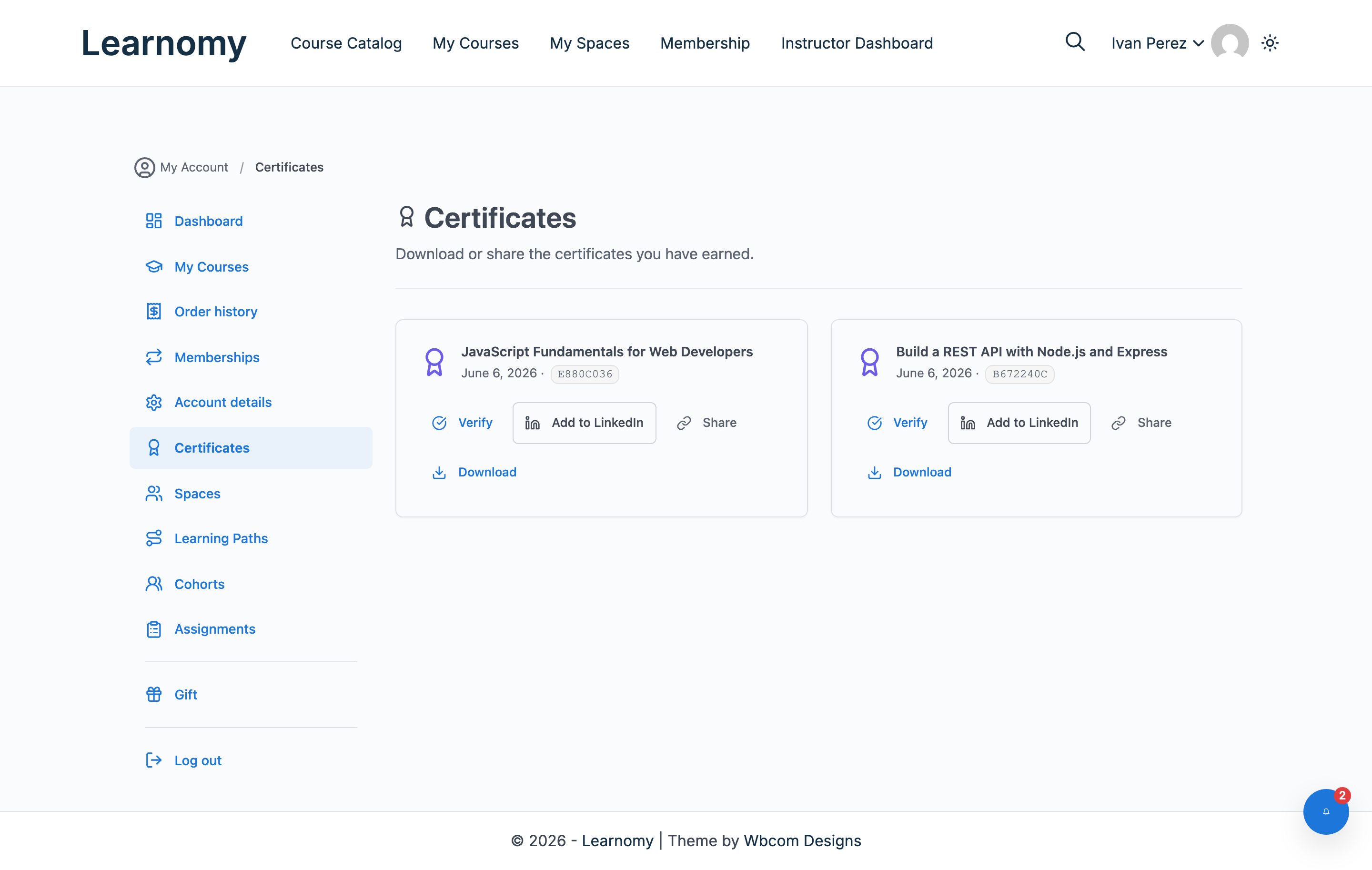Click the My Account breadcrumb link
Screen dimensions: 1372x870
pos(194,167)
